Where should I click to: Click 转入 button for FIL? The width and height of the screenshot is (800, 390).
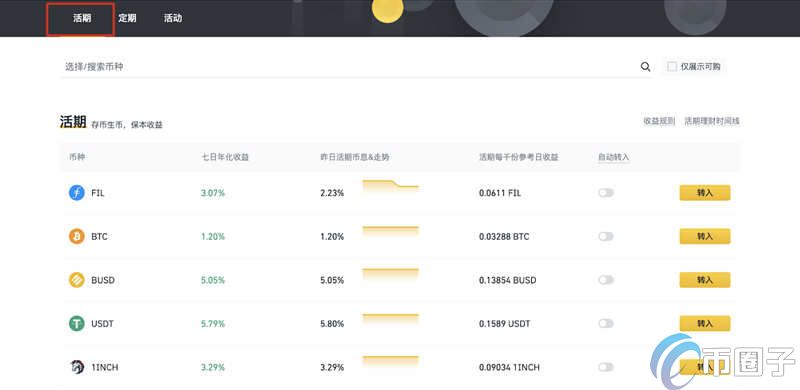(x=705, y=193)
